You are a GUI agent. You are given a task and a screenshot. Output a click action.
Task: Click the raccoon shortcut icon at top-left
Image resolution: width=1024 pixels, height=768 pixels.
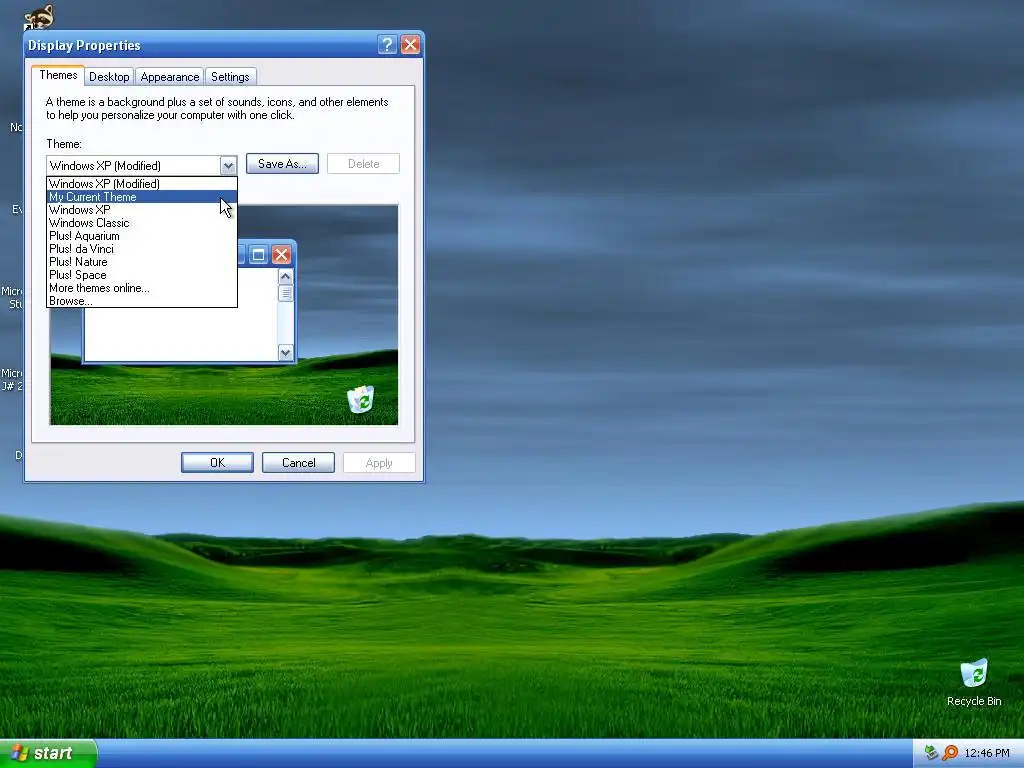coord(38,16)
